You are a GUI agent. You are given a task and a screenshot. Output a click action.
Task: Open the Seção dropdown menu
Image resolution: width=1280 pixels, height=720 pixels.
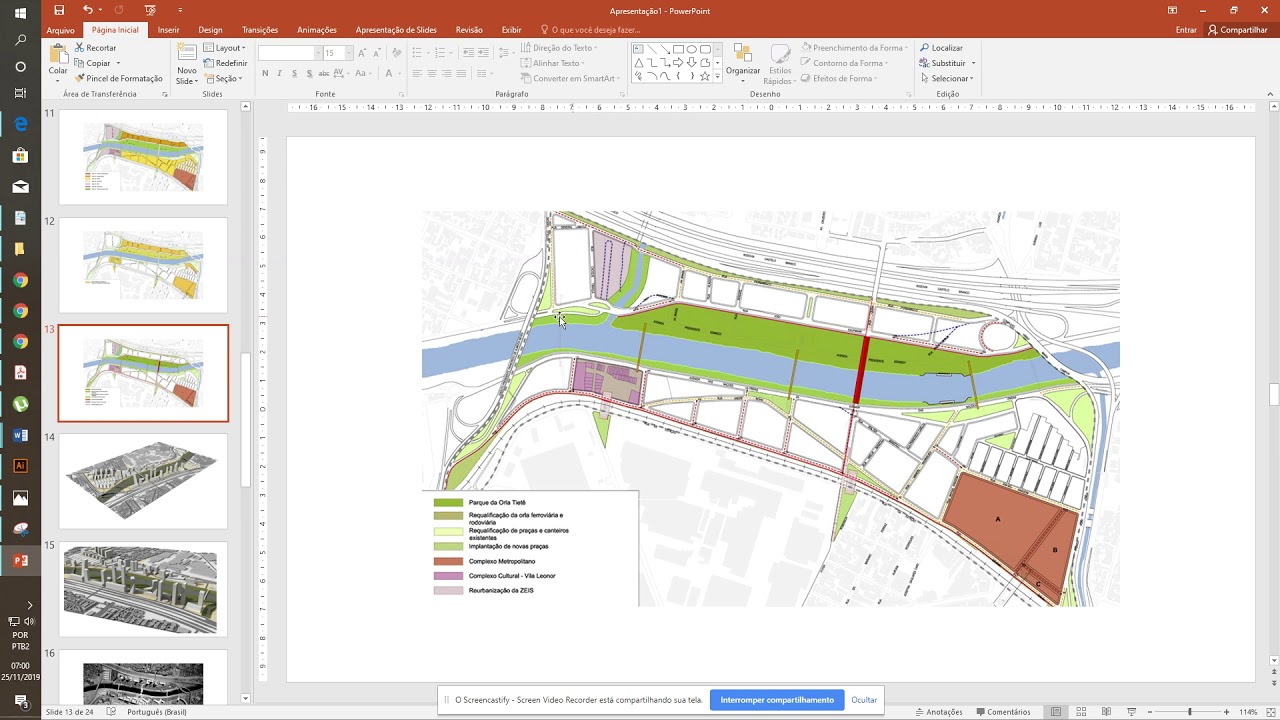pos(225,78)
